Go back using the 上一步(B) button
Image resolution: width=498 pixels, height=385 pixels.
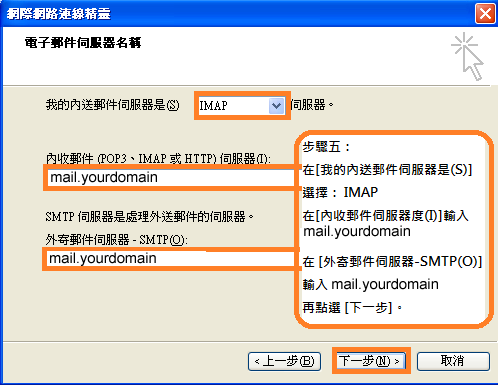[284, 361]
